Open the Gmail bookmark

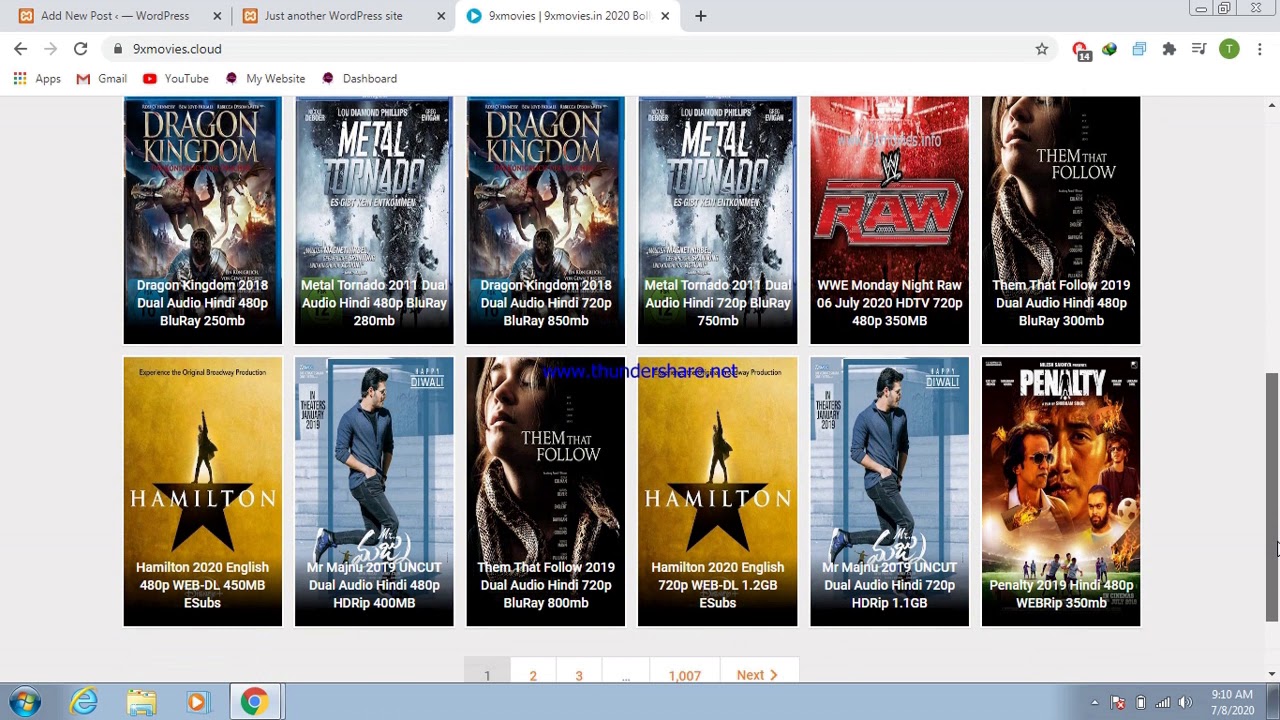[101, 78]
